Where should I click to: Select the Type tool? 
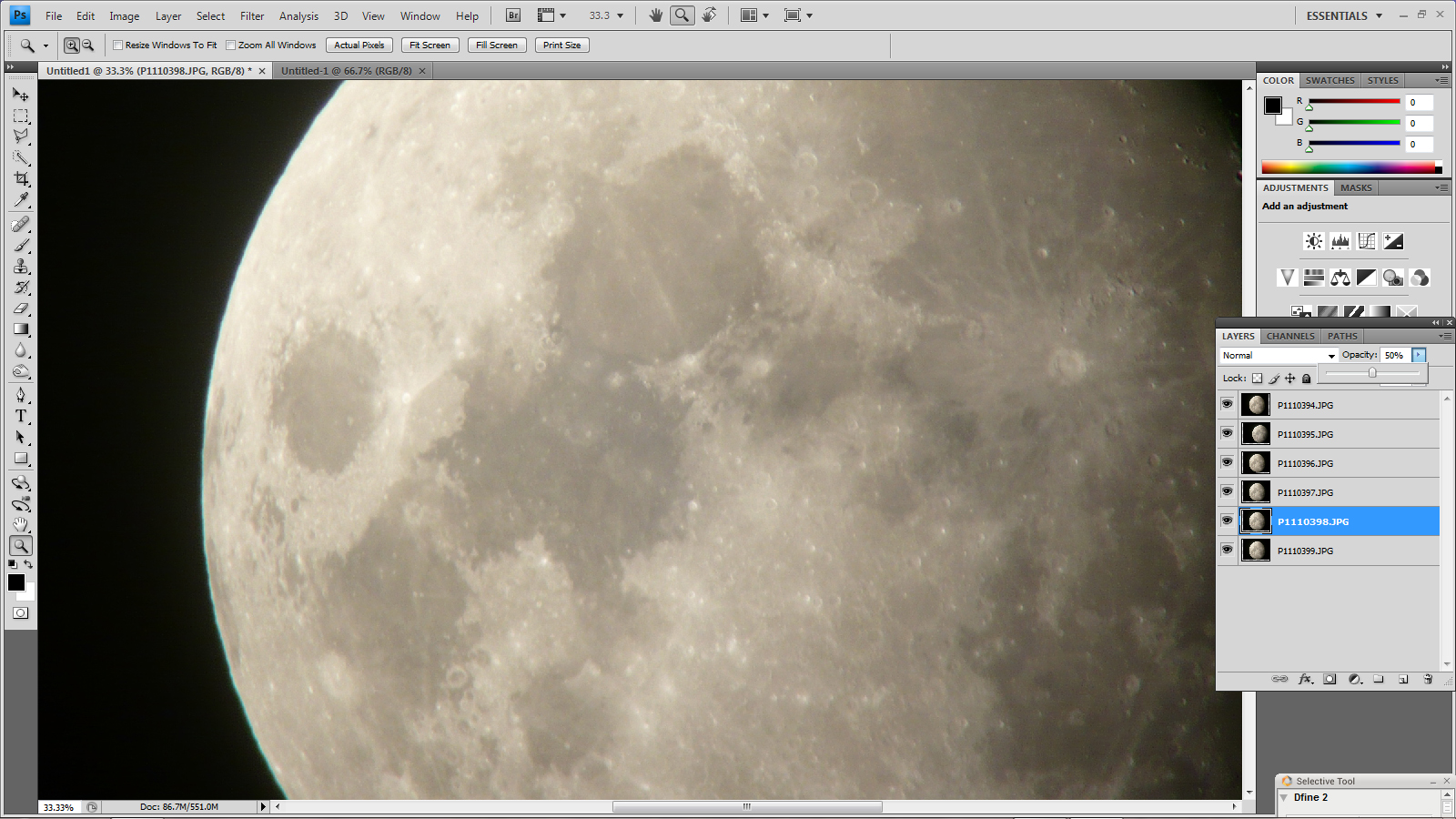[21, 416]
